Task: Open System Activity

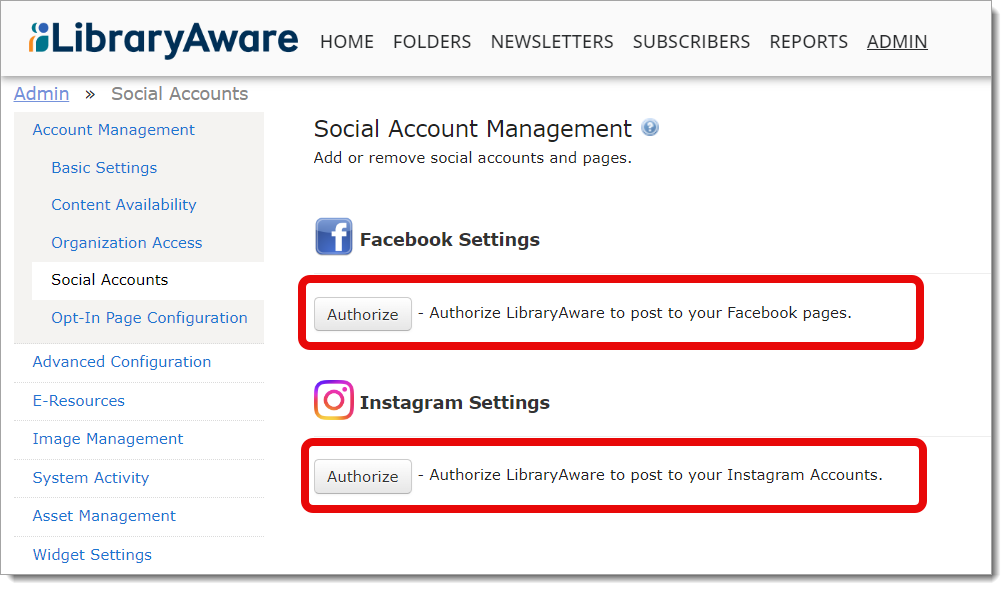Action: coord(91,478)
